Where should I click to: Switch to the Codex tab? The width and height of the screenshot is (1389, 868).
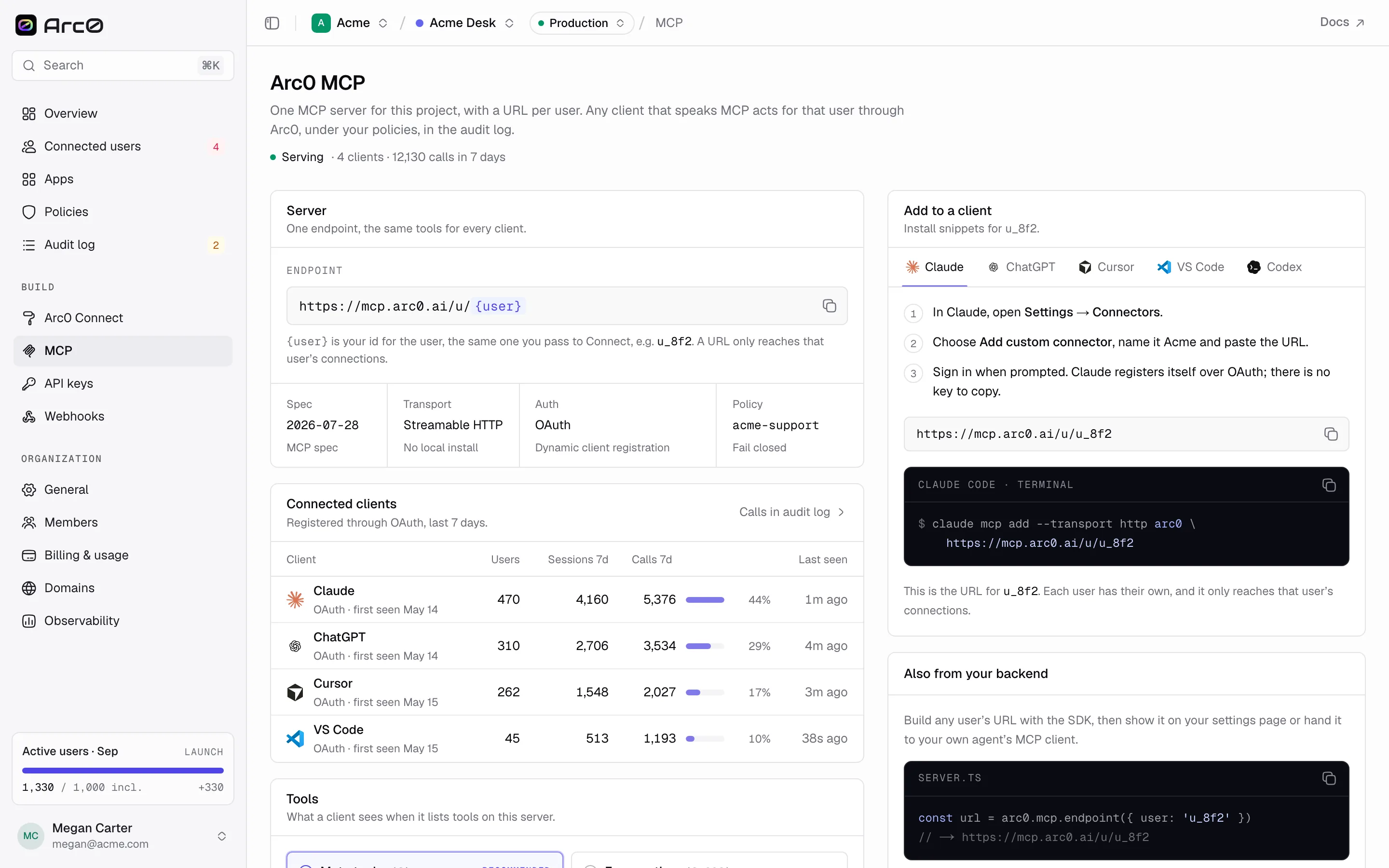[x=1274, y=268]
